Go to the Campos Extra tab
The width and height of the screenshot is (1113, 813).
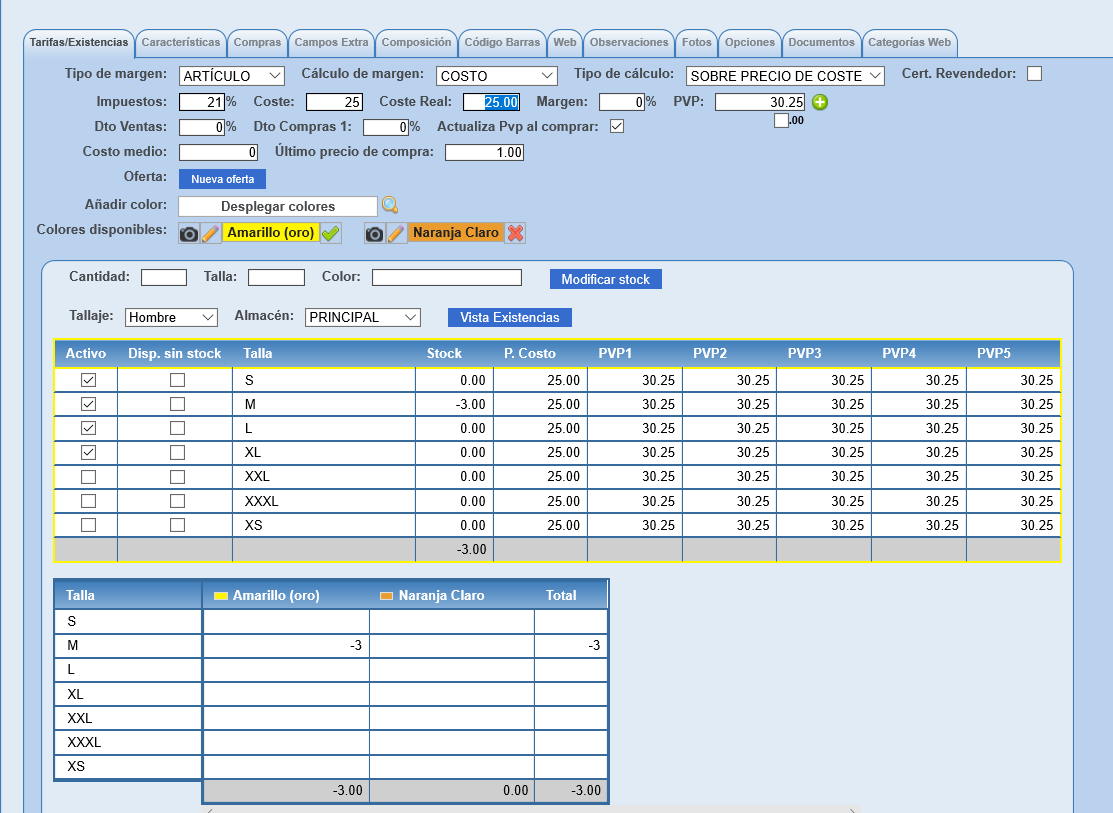[x=331, y=43]
